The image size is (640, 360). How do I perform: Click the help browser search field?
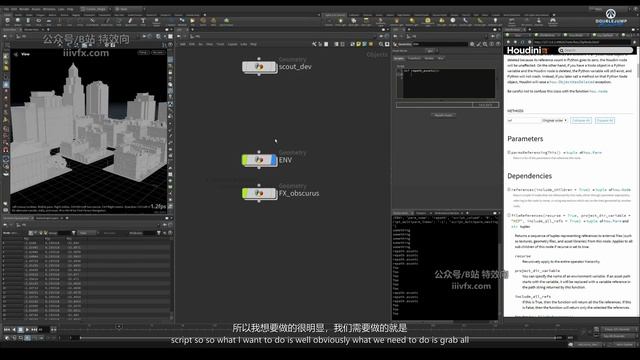[595, 50]
